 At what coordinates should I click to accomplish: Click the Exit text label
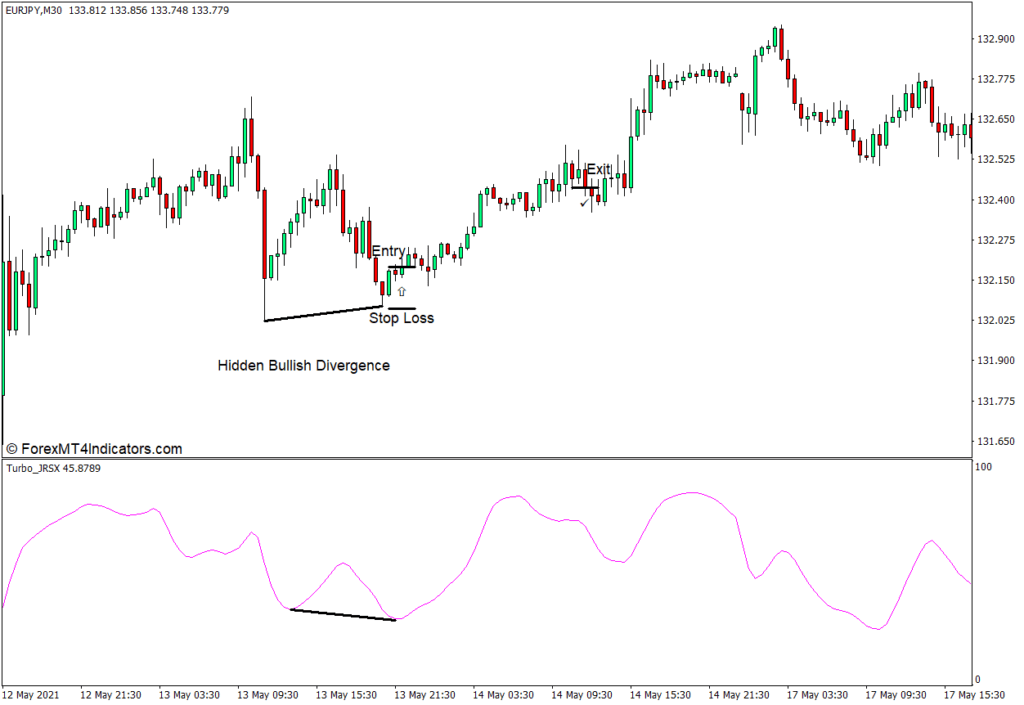pos(597,170)
